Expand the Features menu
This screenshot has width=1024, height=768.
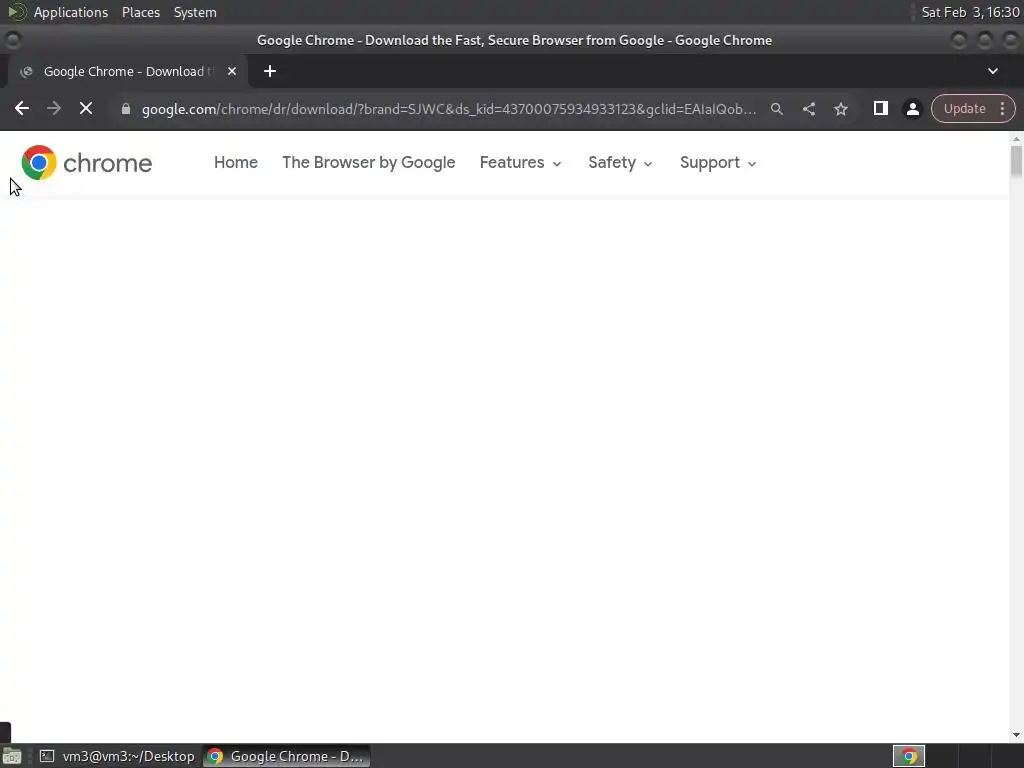coord(520,163)
